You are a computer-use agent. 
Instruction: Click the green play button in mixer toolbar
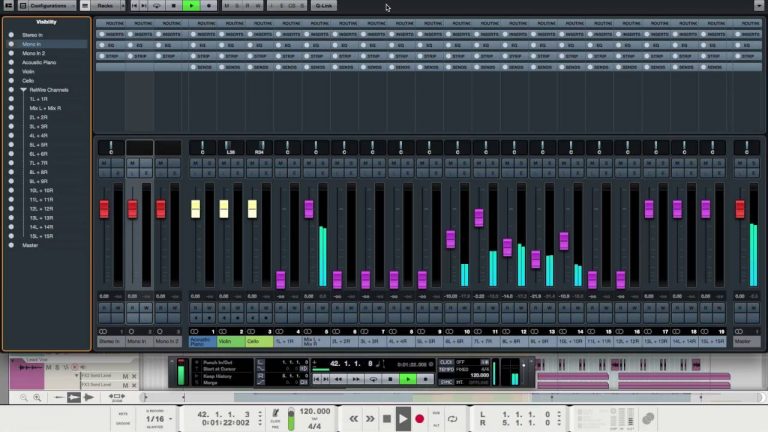click(191, 6)
